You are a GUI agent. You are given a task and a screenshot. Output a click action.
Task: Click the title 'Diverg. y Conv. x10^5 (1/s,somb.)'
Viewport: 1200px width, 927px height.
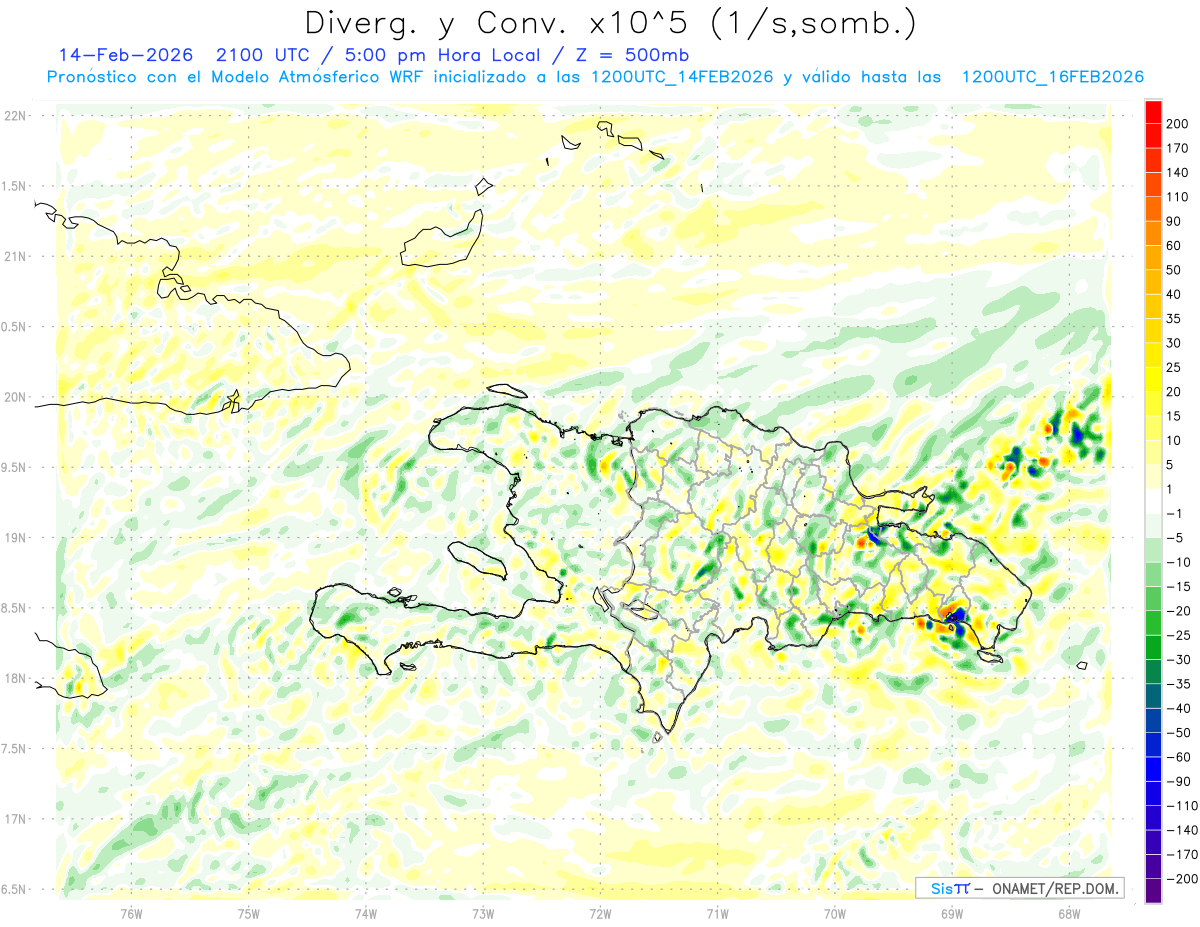point(610,23)
